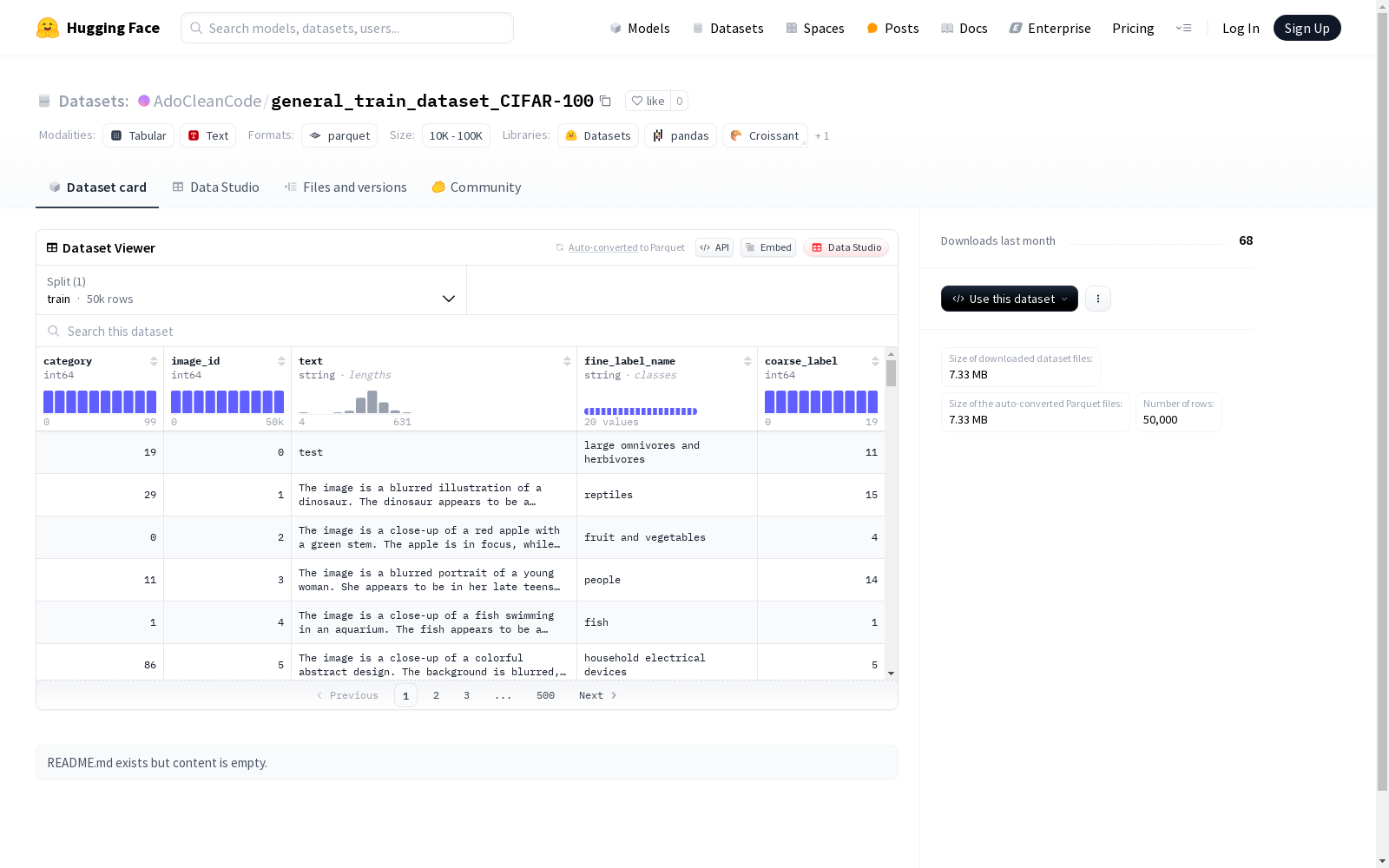Sort by the image_id column
The width and height of the screenshot is (1389, 868).
(281, 361)
